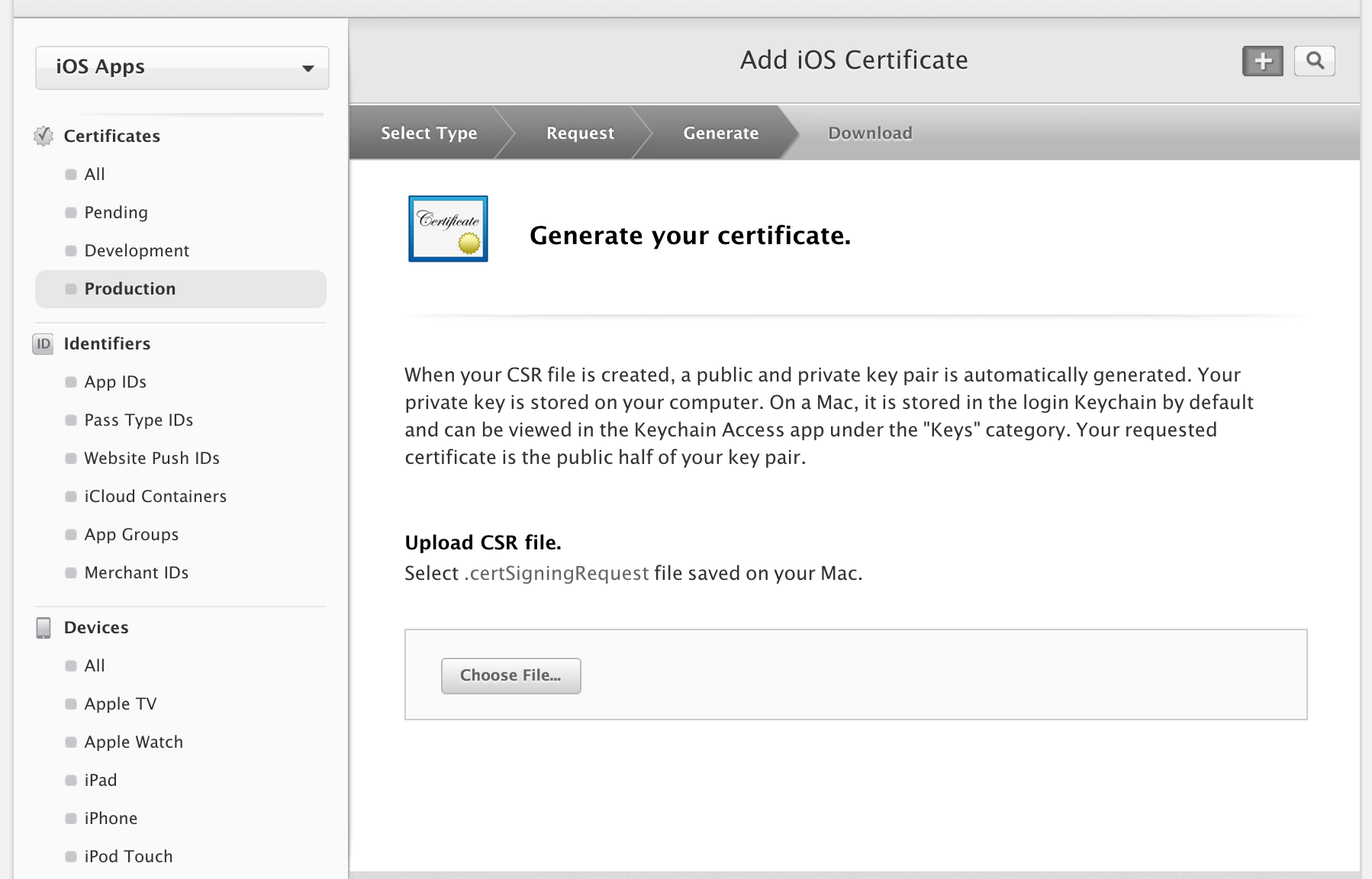Click the Add iOS Certificate title
The width and height of the screenshot is (1372, 879).
tap(854, 60)
